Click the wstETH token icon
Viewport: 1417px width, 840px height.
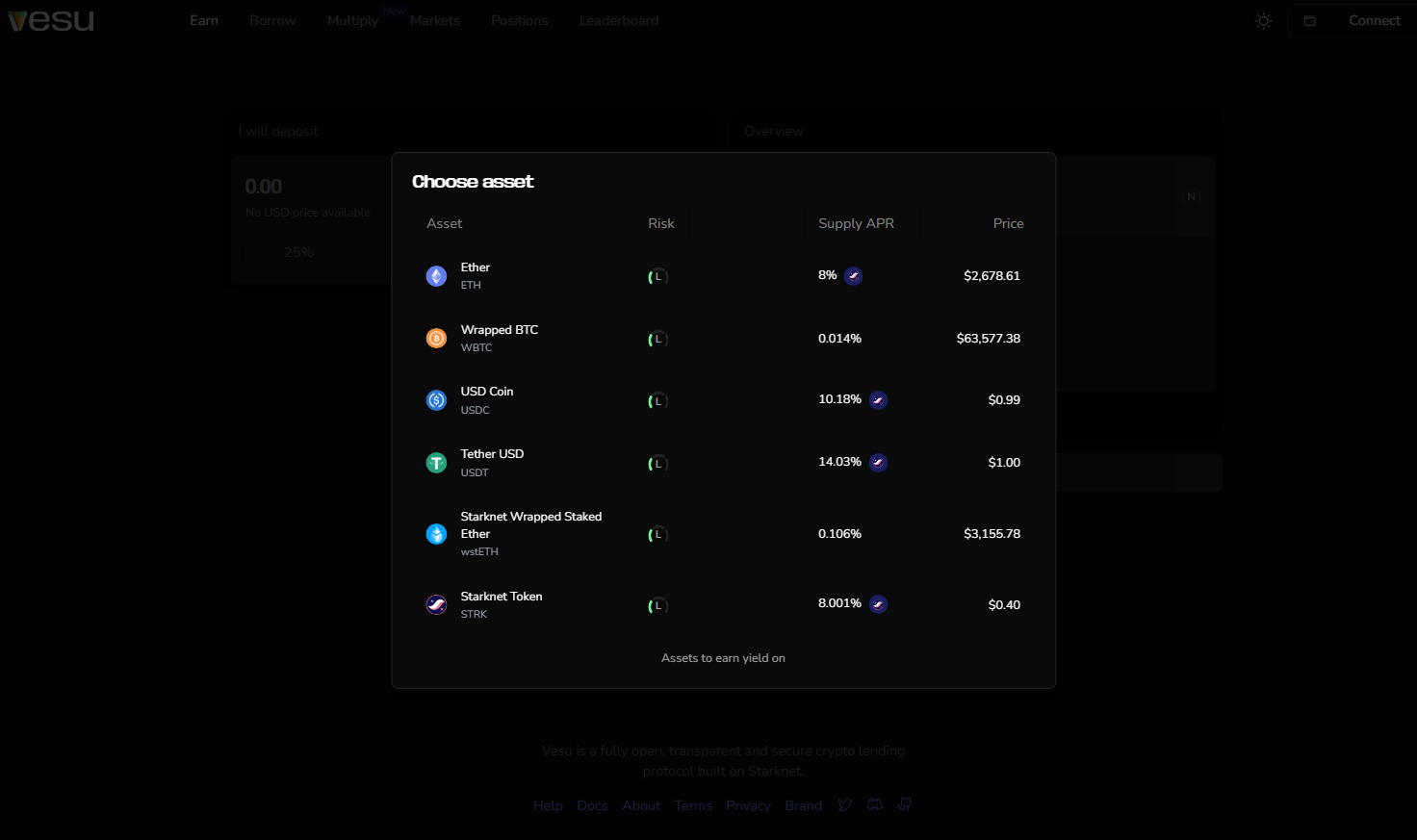(x=436, y=534)
